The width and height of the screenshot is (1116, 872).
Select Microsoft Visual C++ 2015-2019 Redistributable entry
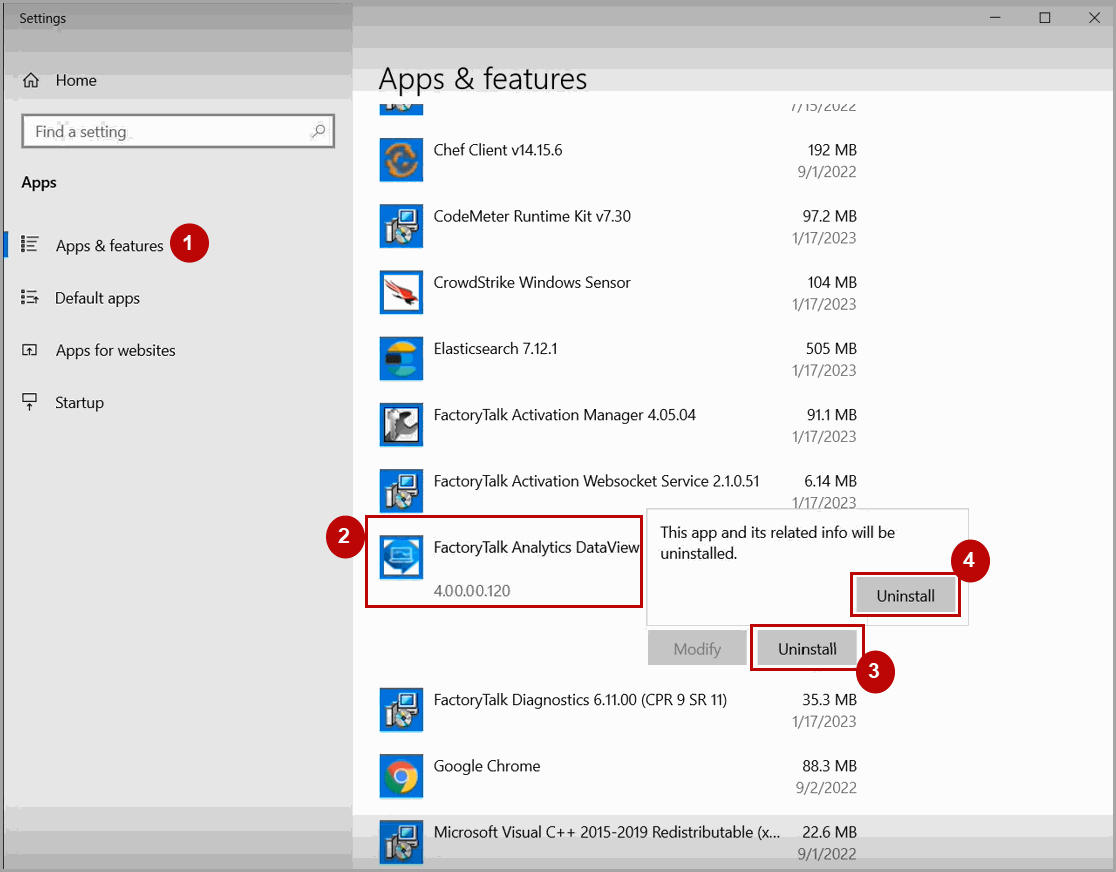pos(607,832)
